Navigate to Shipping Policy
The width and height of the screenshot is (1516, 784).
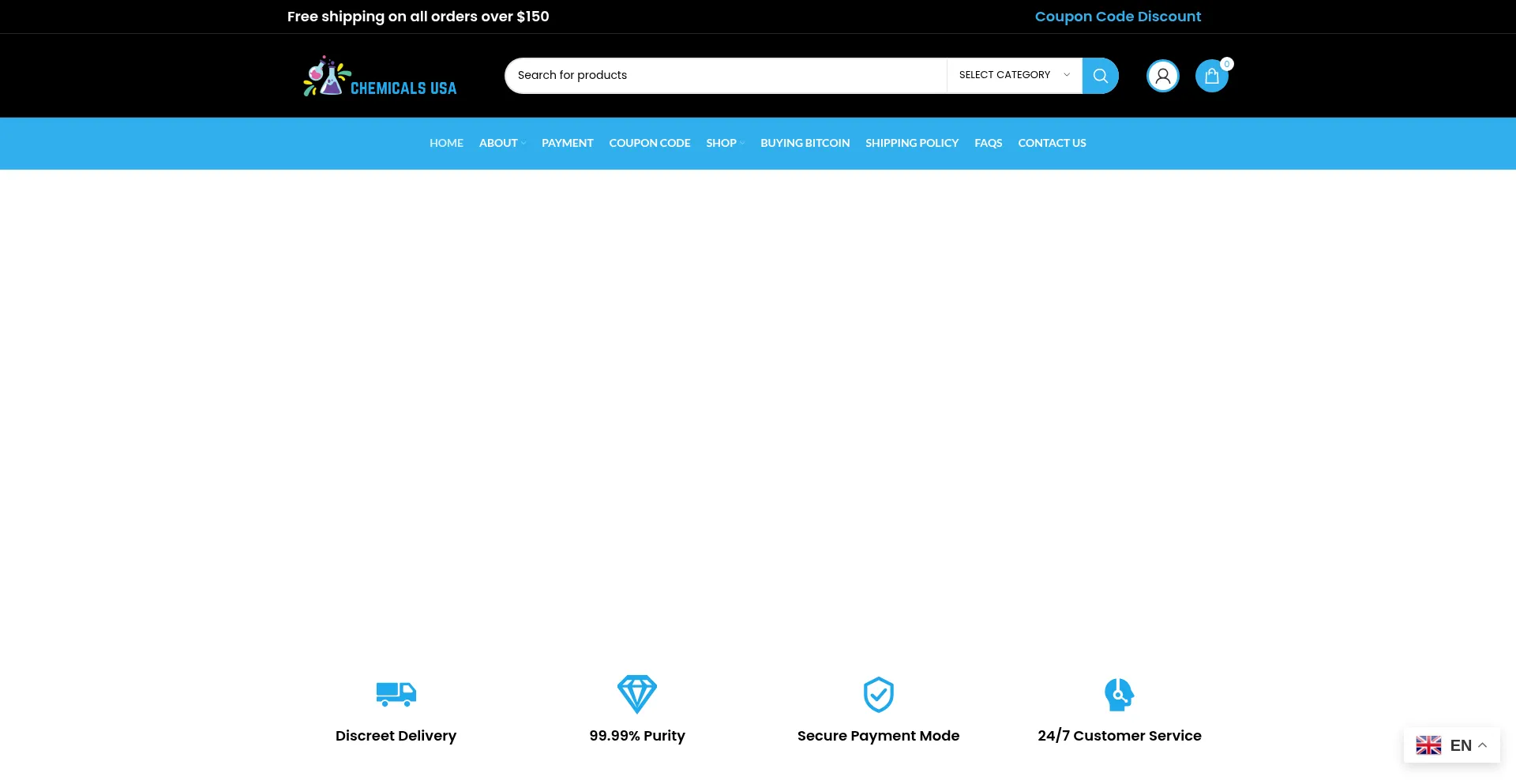[x=911, y=143]
